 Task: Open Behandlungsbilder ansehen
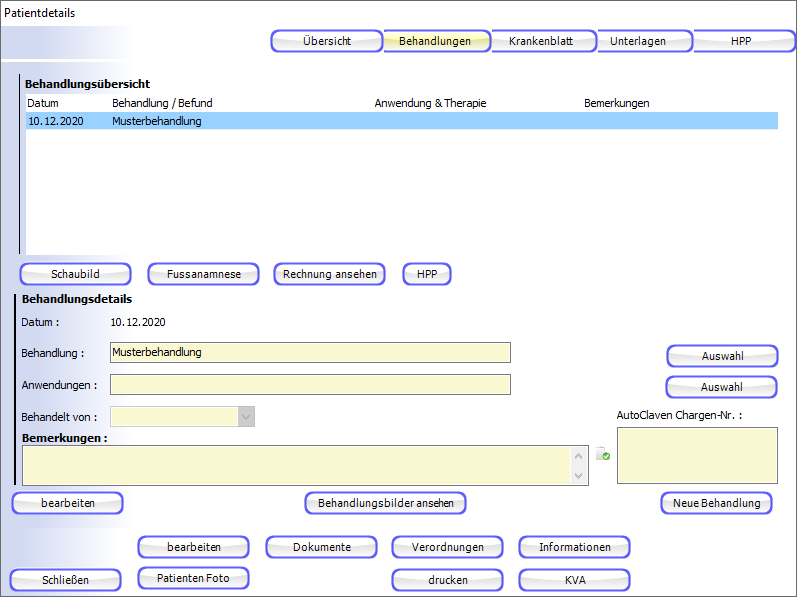[x=385, y=503]
